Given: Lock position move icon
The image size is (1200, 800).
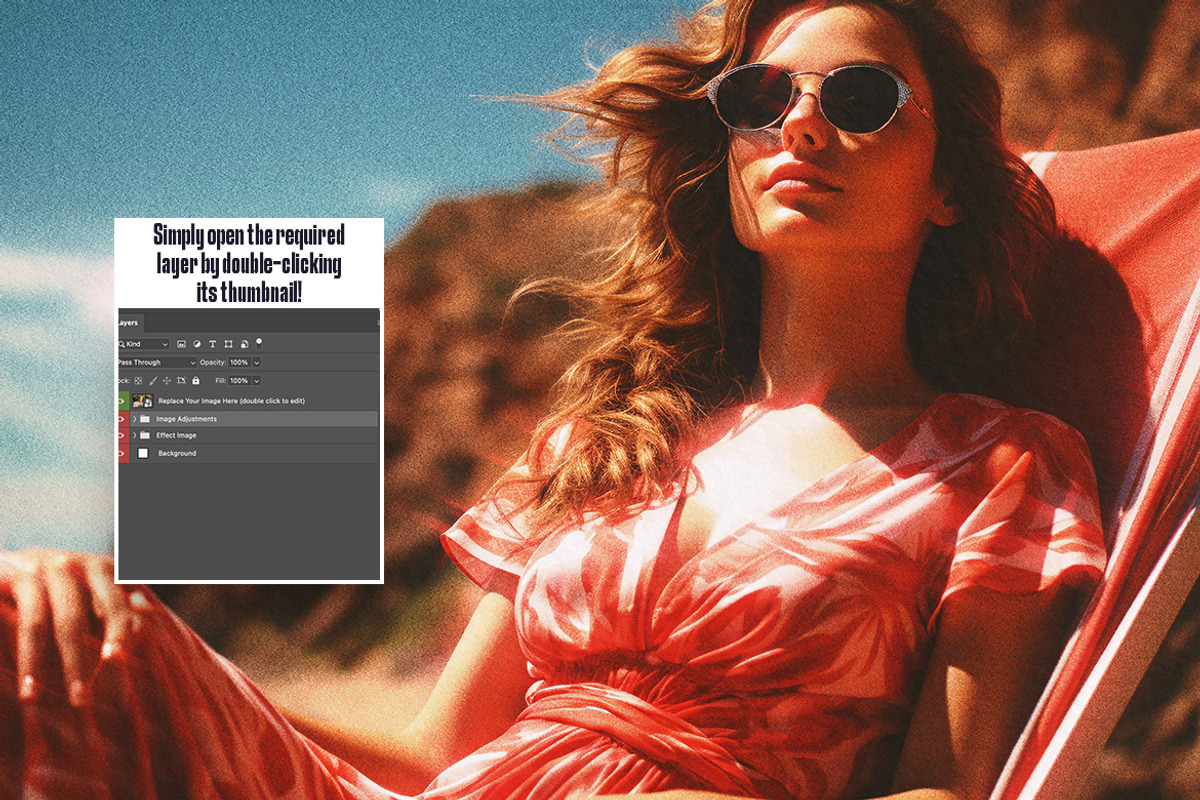Looking at the screenshot, I should click(167, 381).
